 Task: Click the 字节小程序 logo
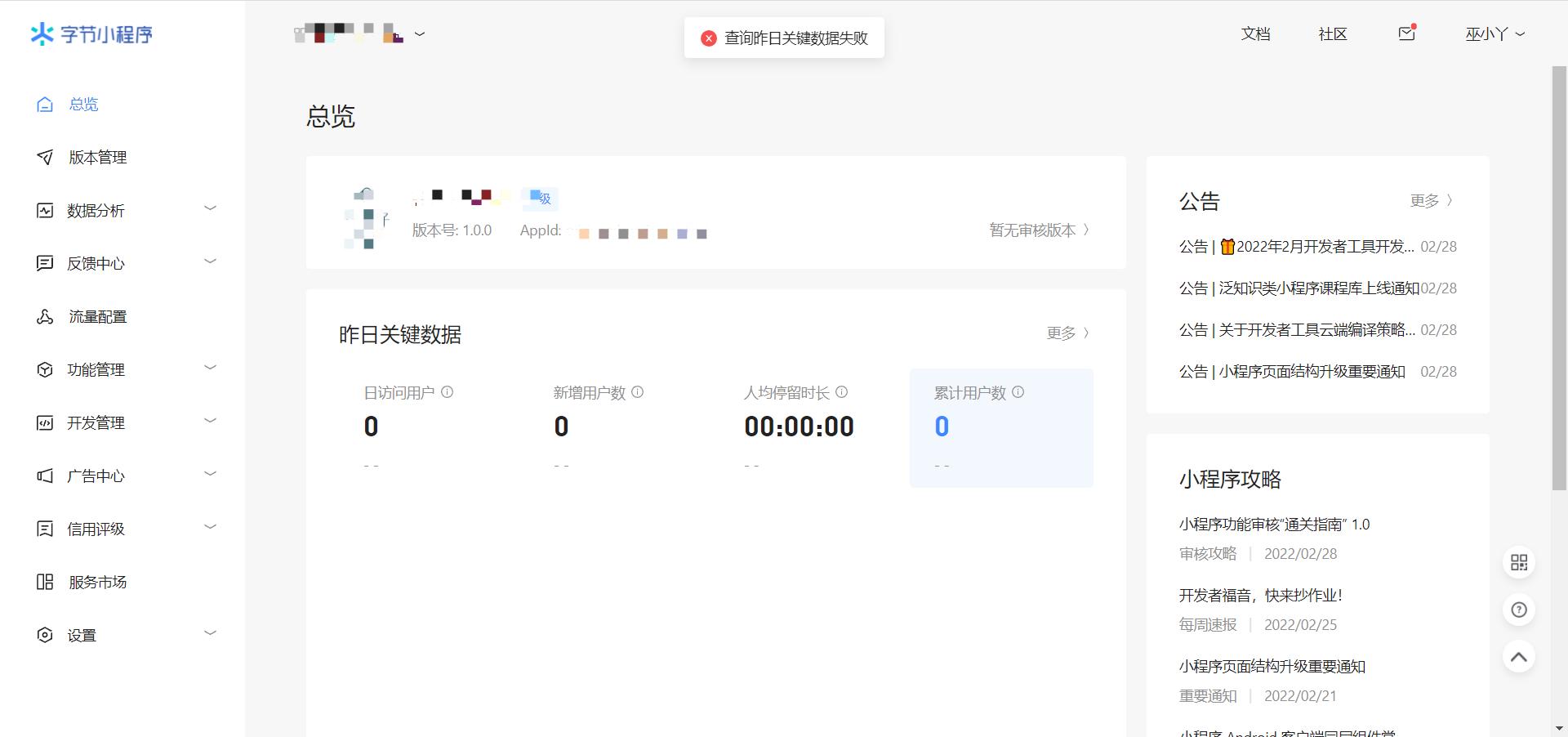pos(91,34)
